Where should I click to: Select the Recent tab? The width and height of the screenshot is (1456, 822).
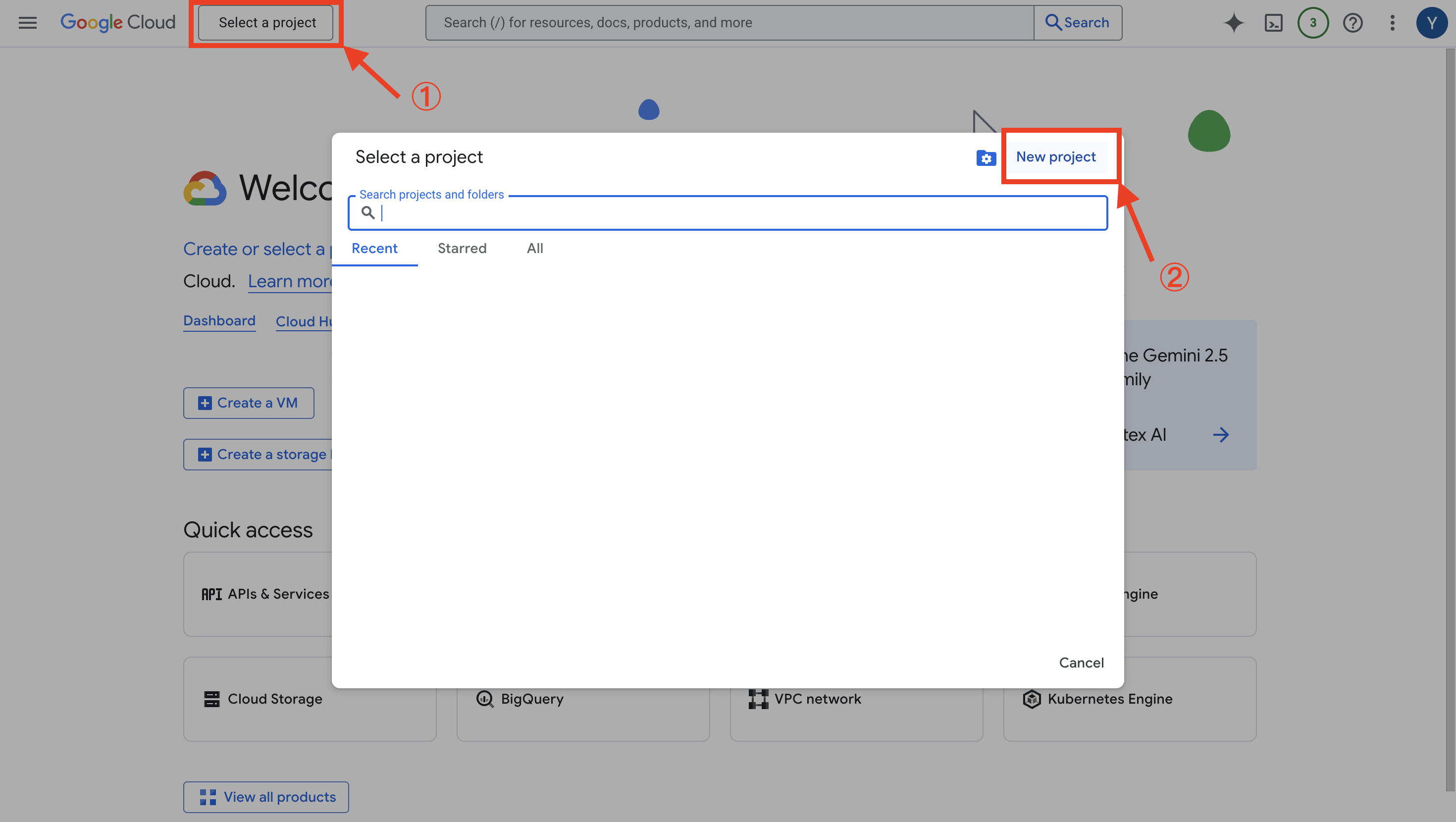[374, 248]
